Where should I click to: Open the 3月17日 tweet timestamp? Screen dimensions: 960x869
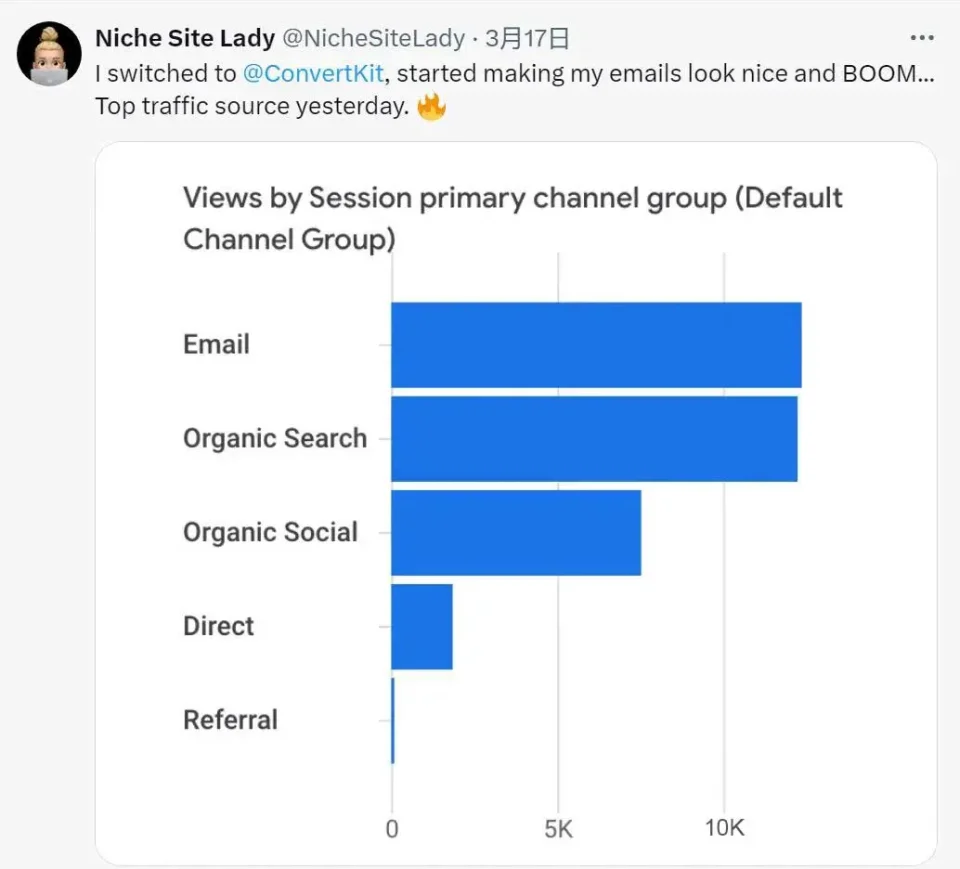pyautogui.click(x=527, y=38)
